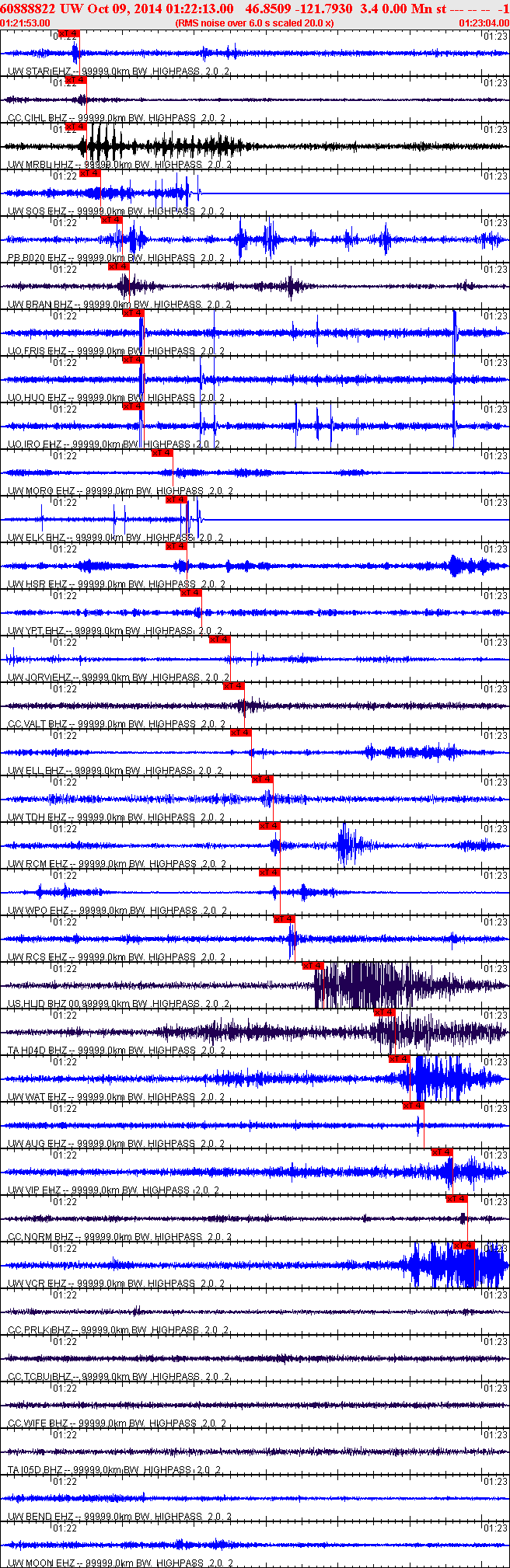Click the red pick flag on the UW MORO trace

162,453
